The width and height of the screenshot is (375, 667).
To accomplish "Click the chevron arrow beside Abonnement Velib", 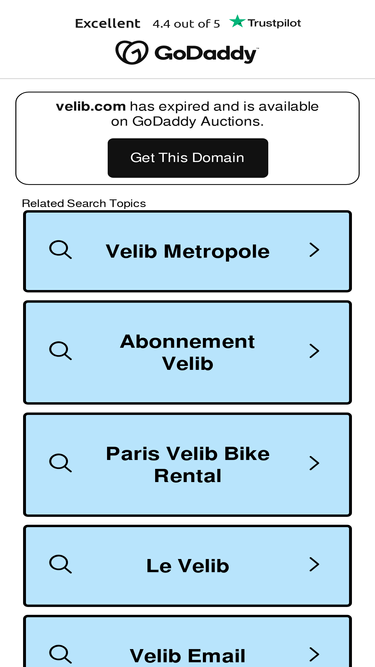I will [x=314, y=351].
